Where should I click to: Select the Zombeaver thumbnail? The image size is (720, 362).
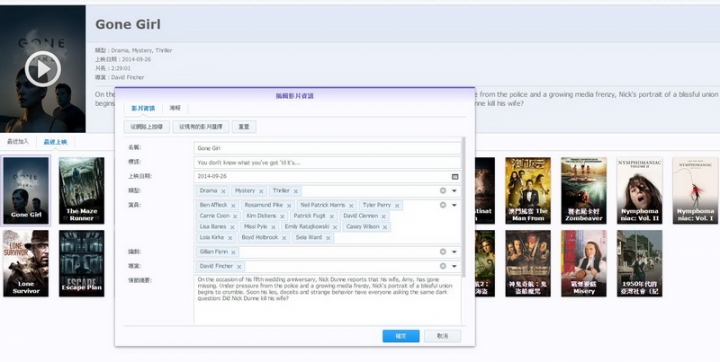[584, 190]
